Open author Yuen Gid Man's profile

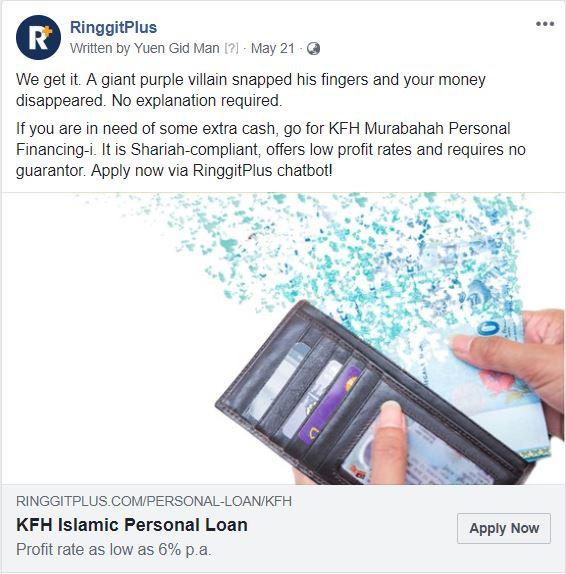coord(176,48)
